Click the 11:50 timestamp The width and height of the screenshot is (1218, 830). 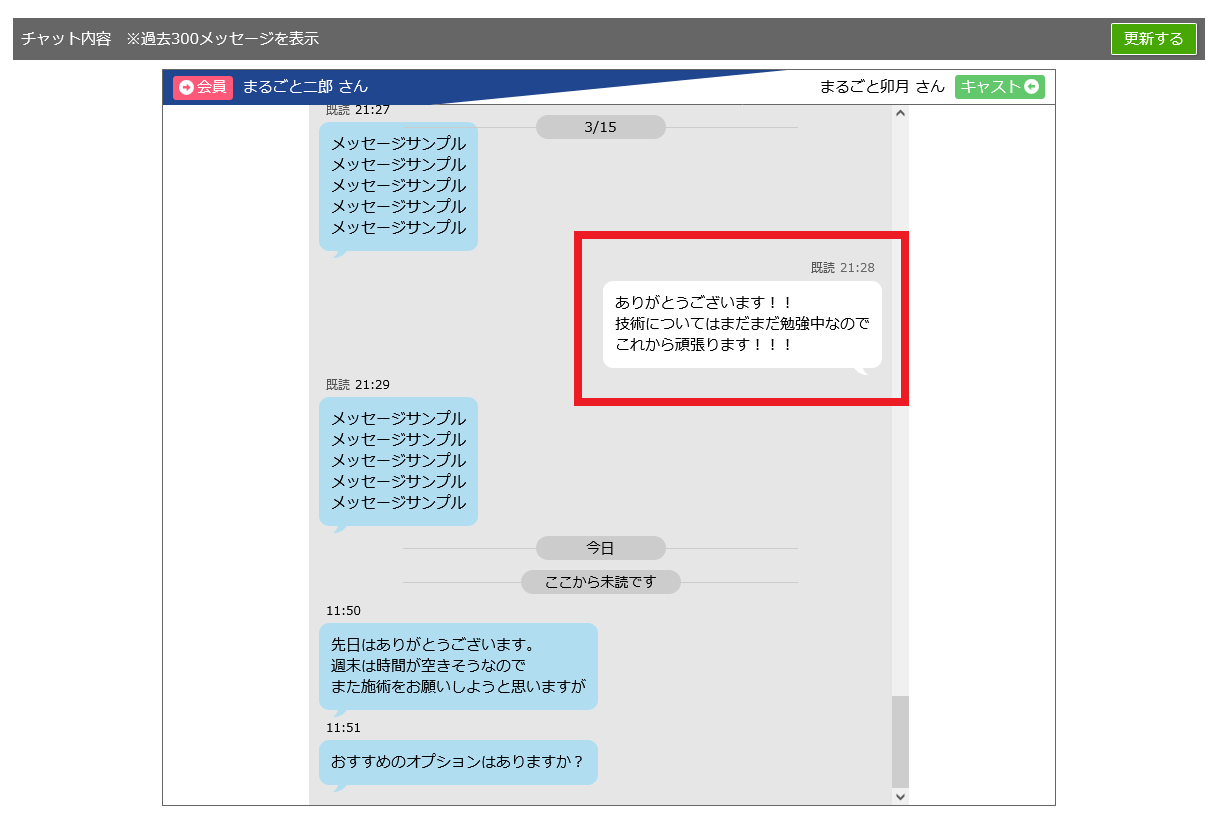coord(343,611)
